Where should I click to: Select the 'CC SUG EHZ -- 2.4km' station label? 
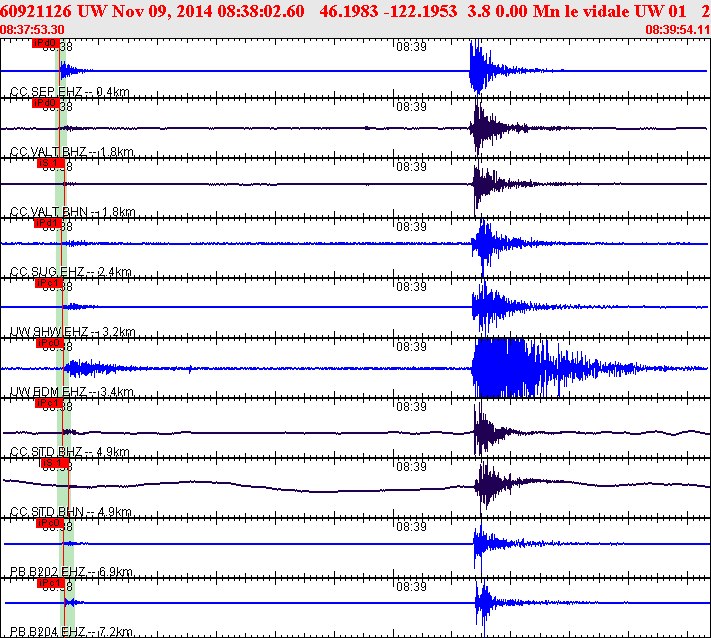(71, 272)
